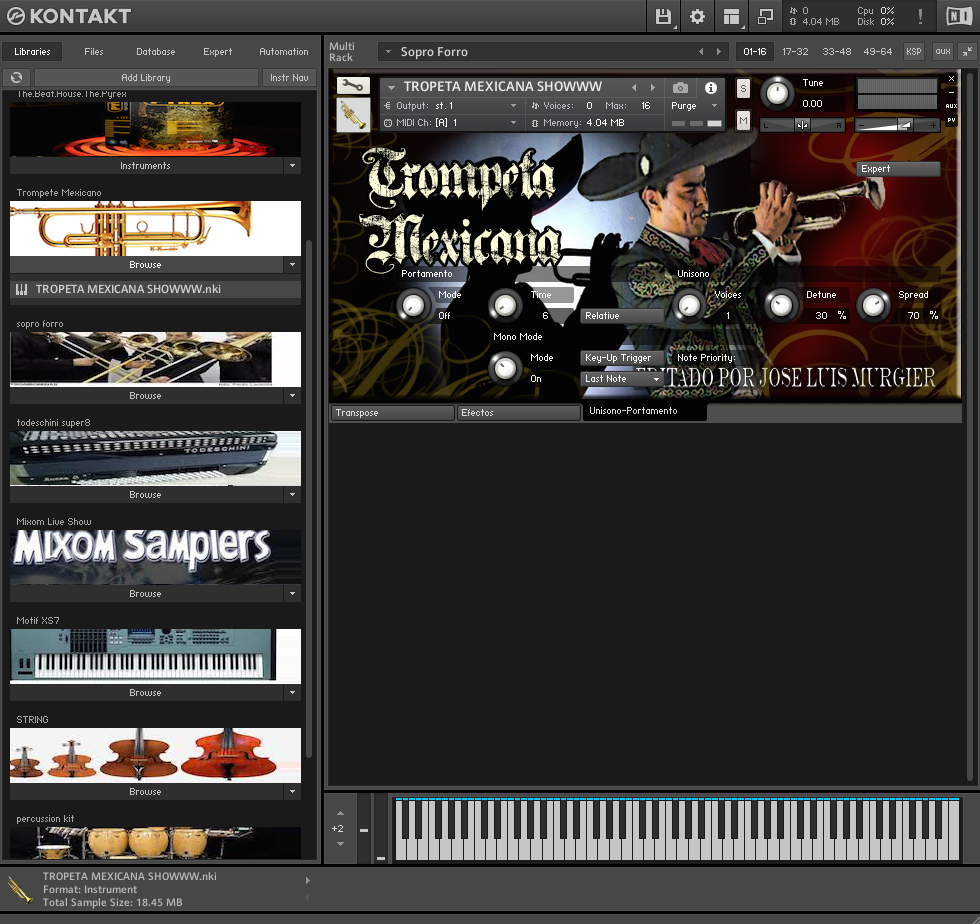Remove the instrument with the X icon
Viewport: 980px width, 924px height.
pyautogui.click(x=951, y=79)
